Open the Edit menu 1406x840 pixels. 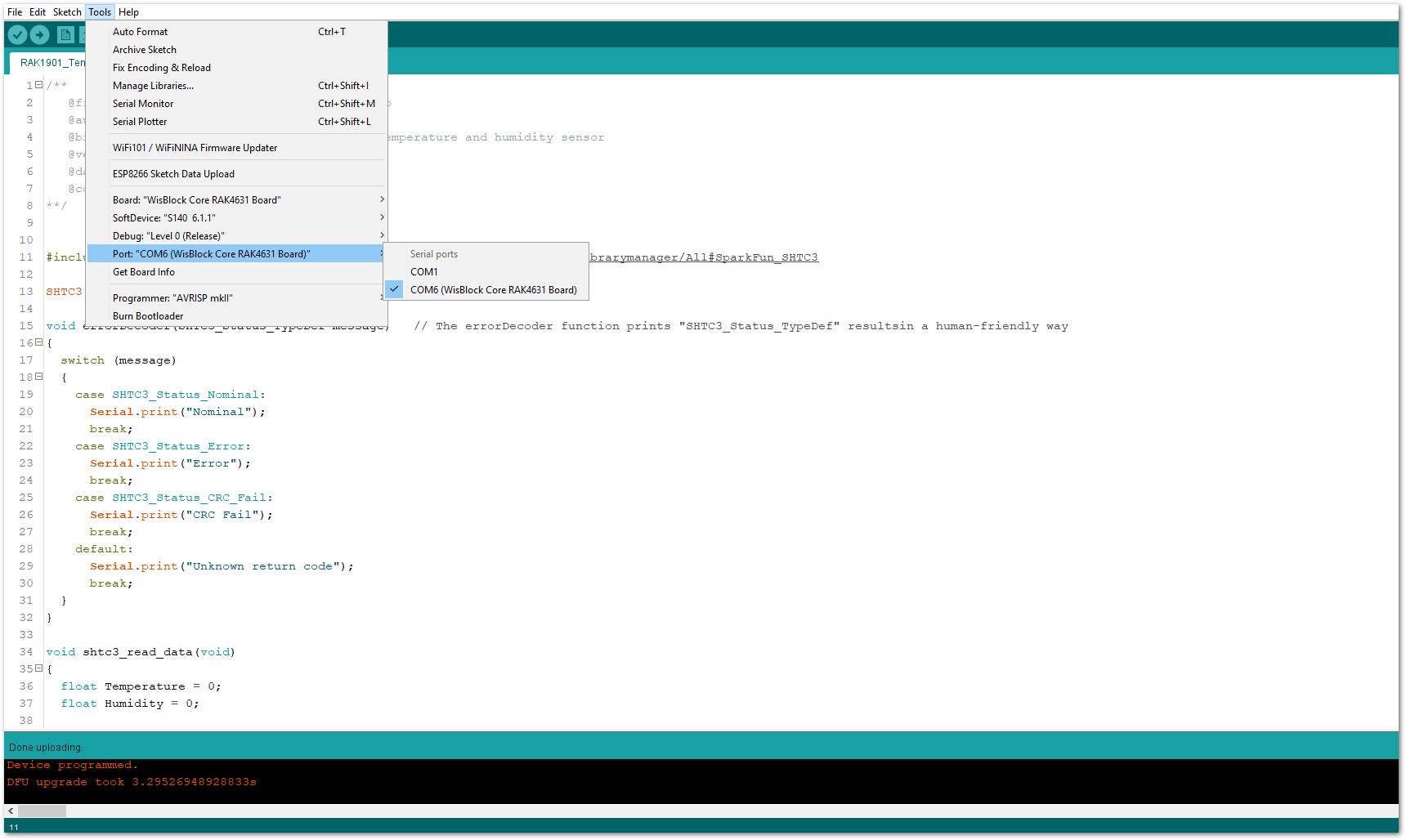(38, 12)
